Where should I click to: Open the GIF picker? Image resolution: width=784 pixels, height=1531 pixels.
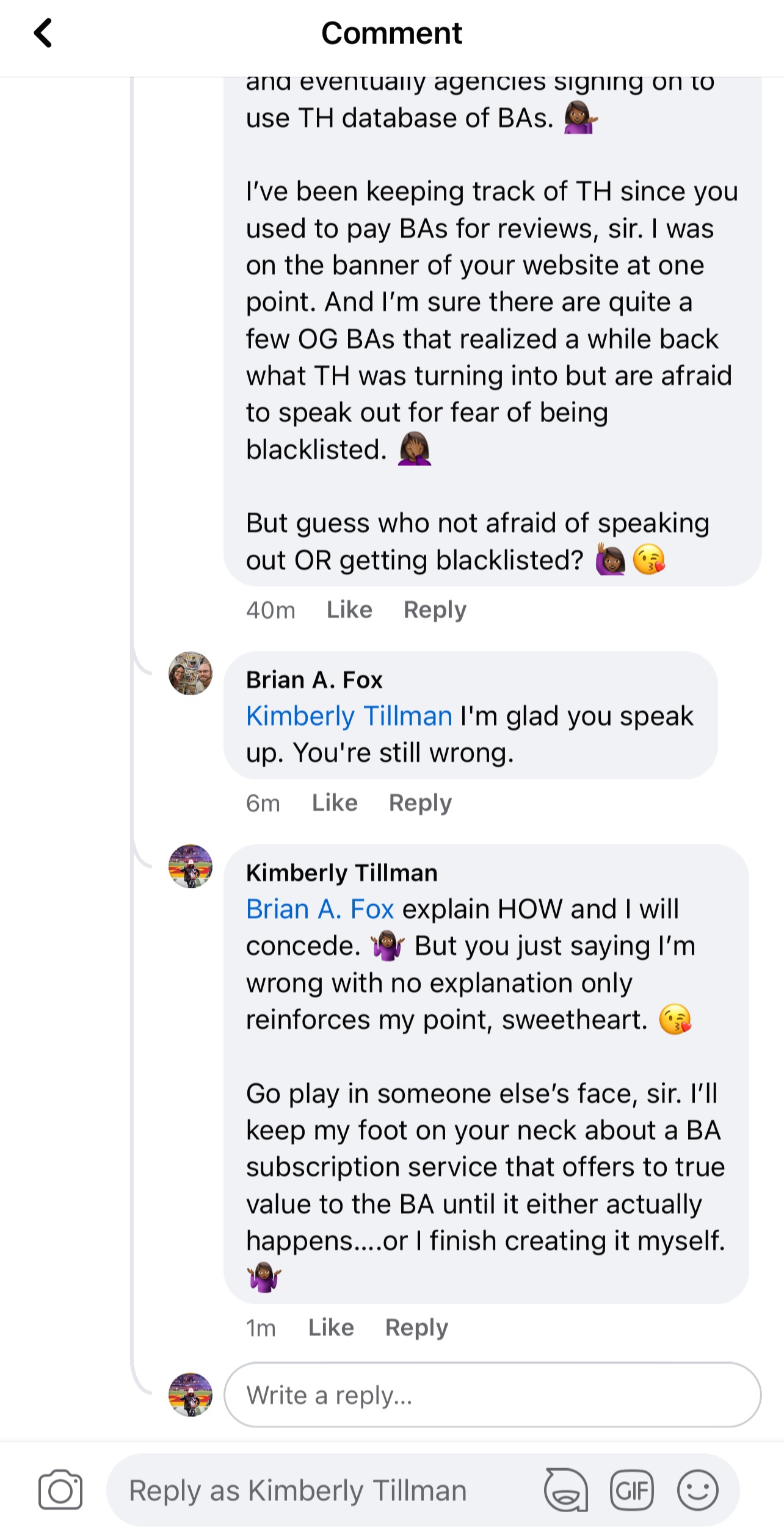[631, 1489]
